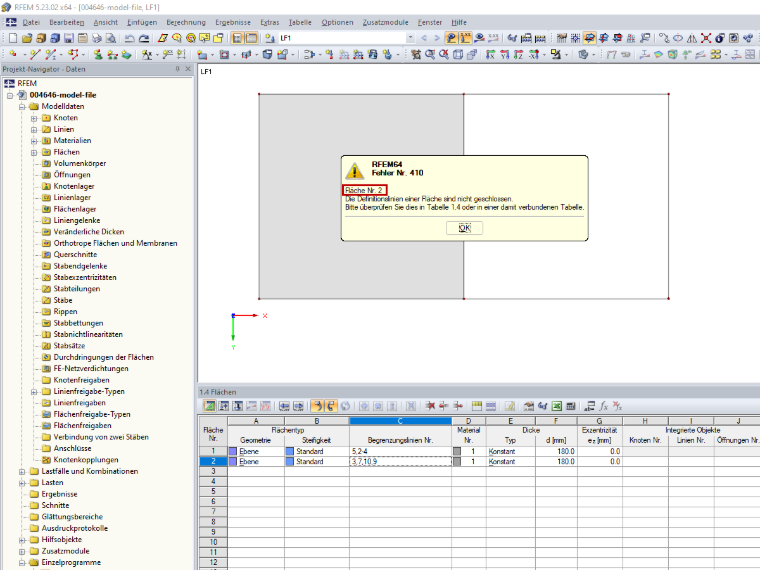Open the Einfügen menu

tap(142, 22)
